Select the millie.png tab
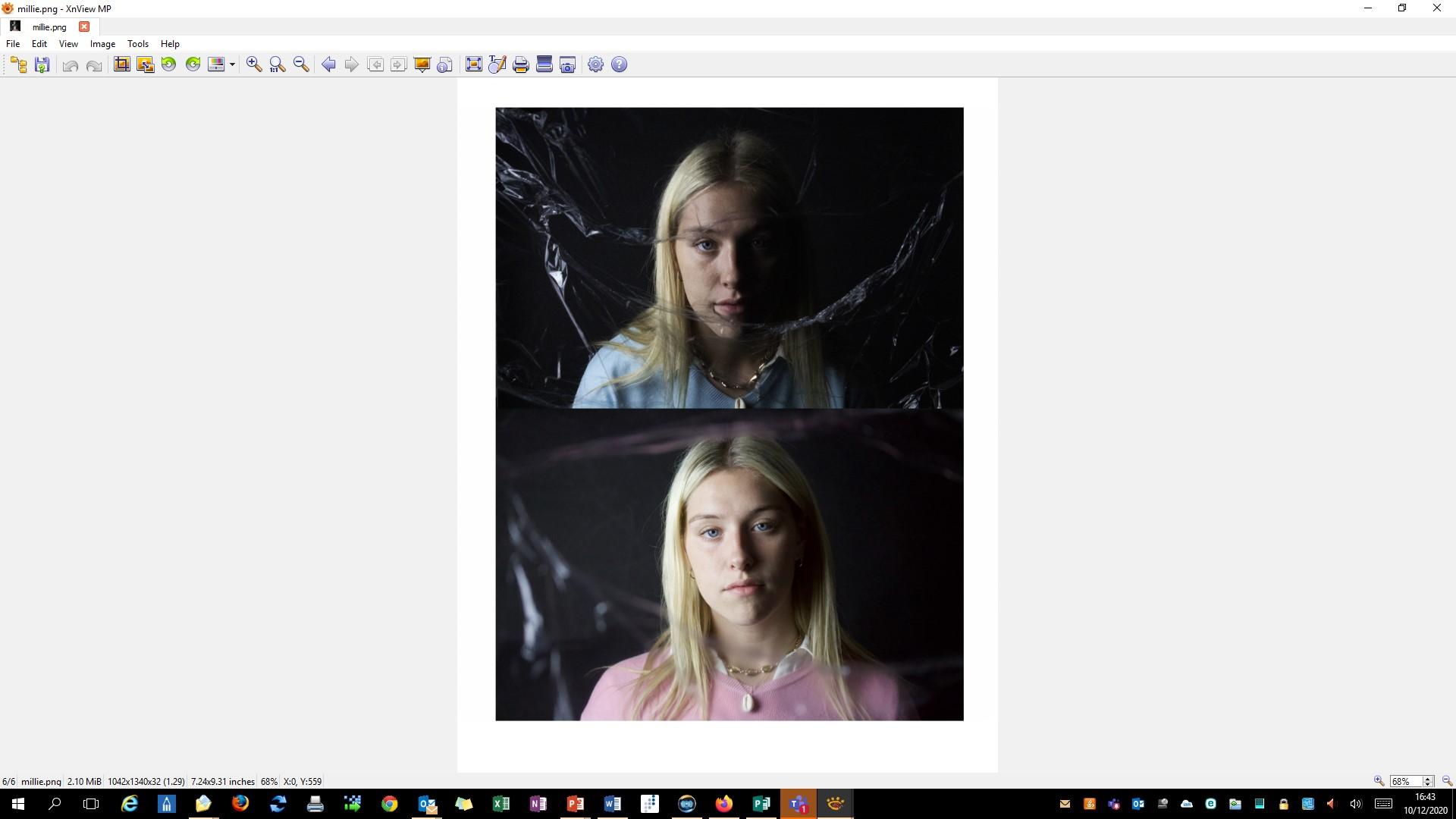1456x819 pixels. (x=49, y=27)
